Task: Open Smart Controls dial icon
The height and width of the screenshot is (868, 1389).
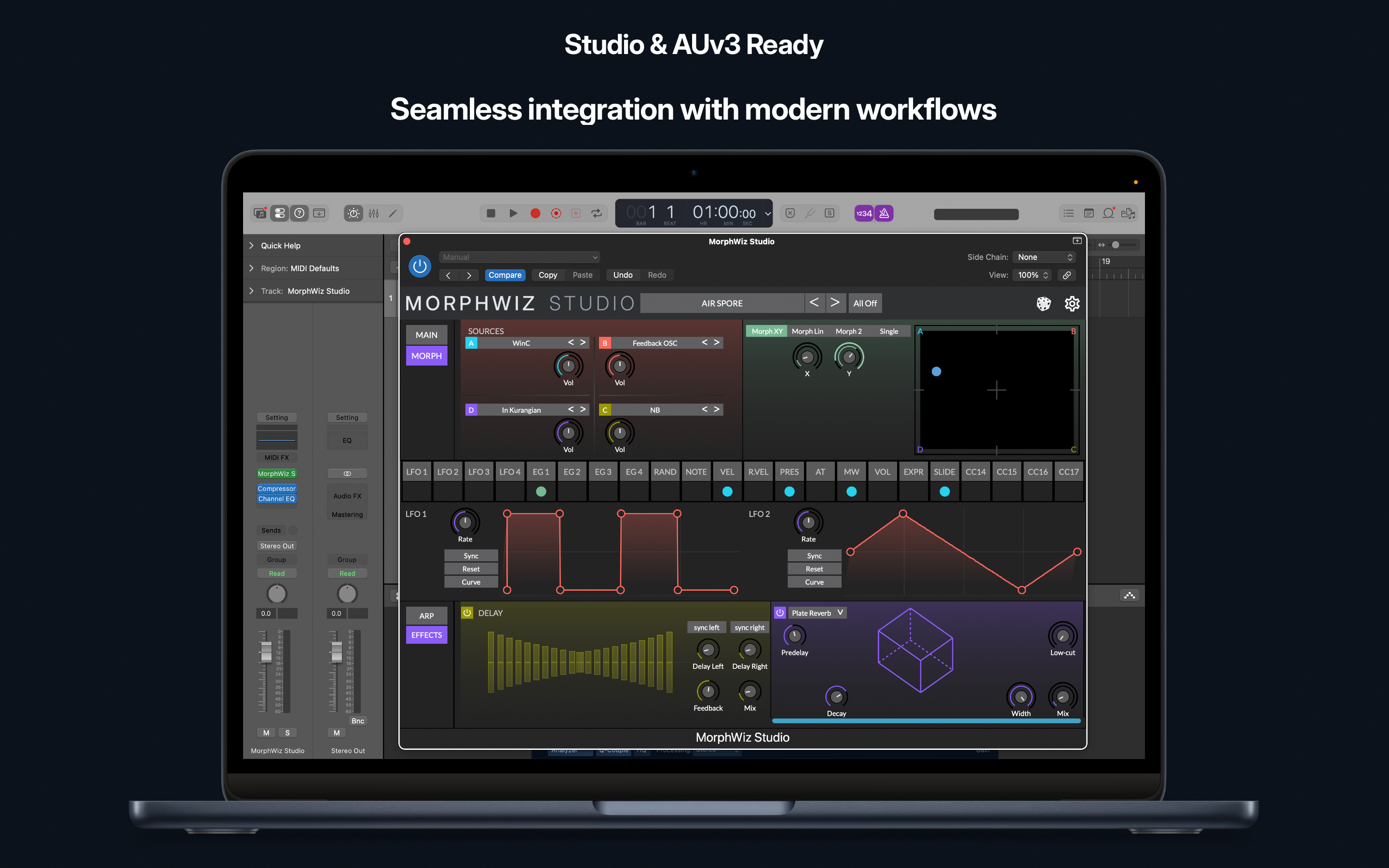Action: point(354,213)
